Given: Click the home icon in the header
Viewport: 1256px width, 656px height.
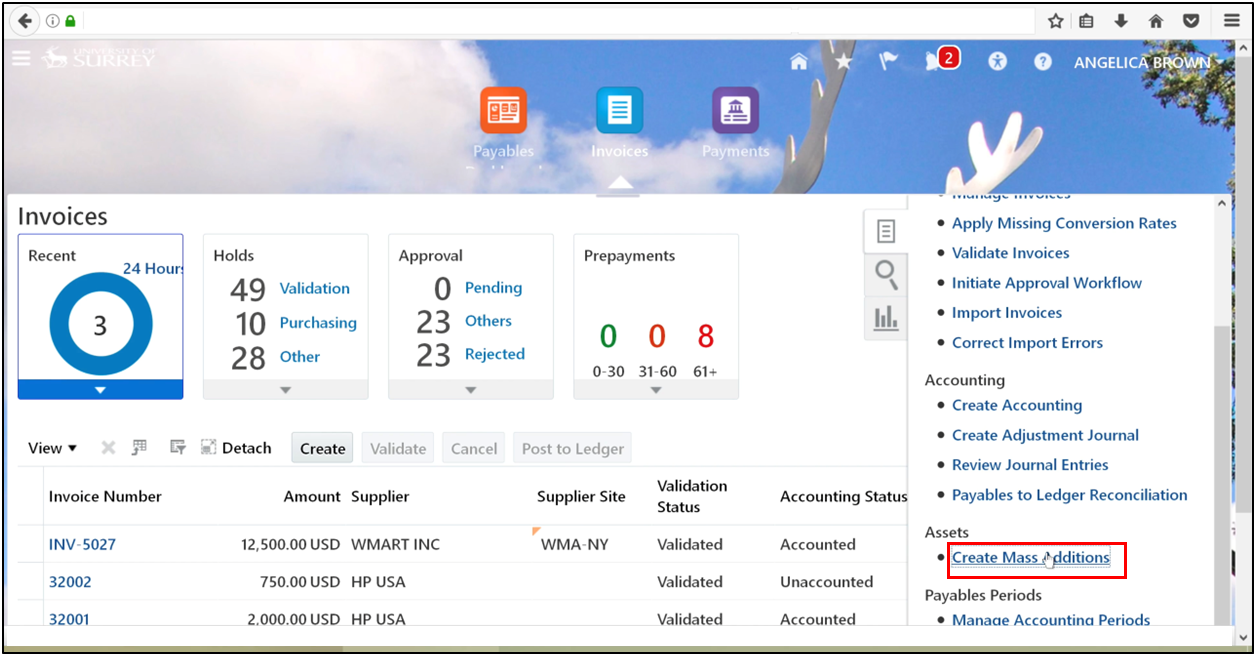Looking at the screenshot, I should [798, 61].
